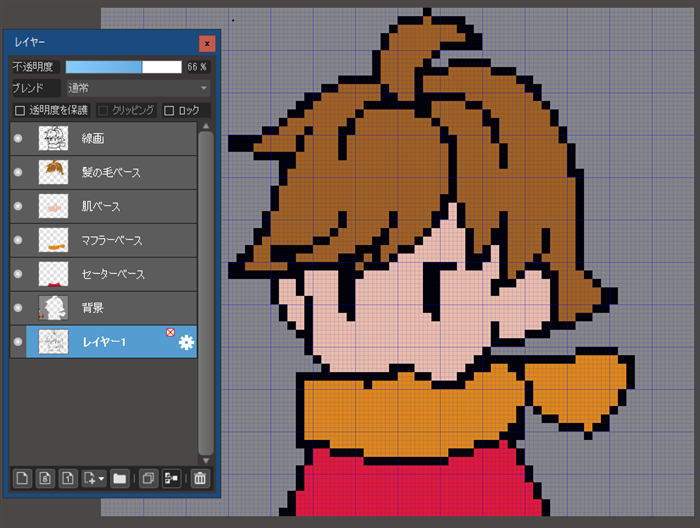
Task: Select the 背景 layer name
Action: [92, 308]
